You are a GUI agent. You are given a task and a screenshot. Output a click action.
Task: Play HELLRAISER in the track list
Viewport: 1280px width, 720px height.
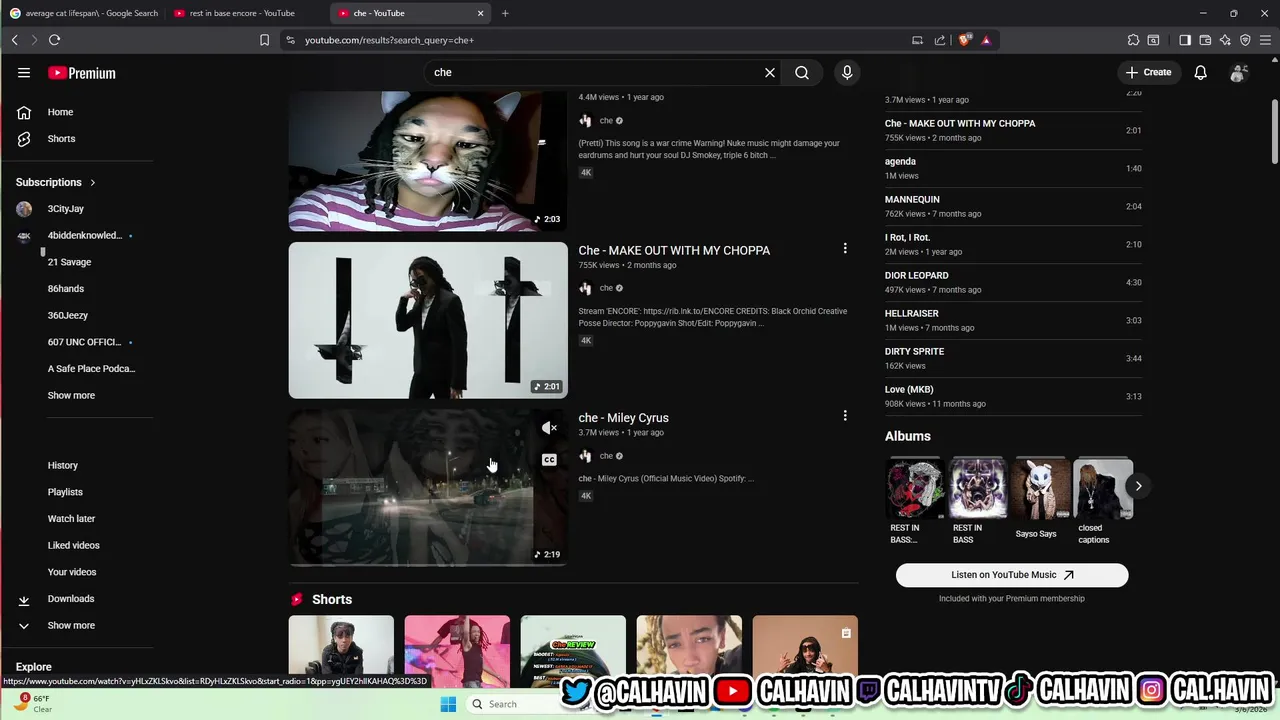tap(1013, 320)
